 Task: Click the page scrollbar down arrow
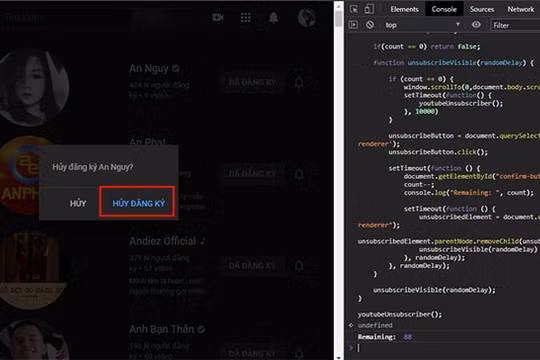click(x=339, y=357)
